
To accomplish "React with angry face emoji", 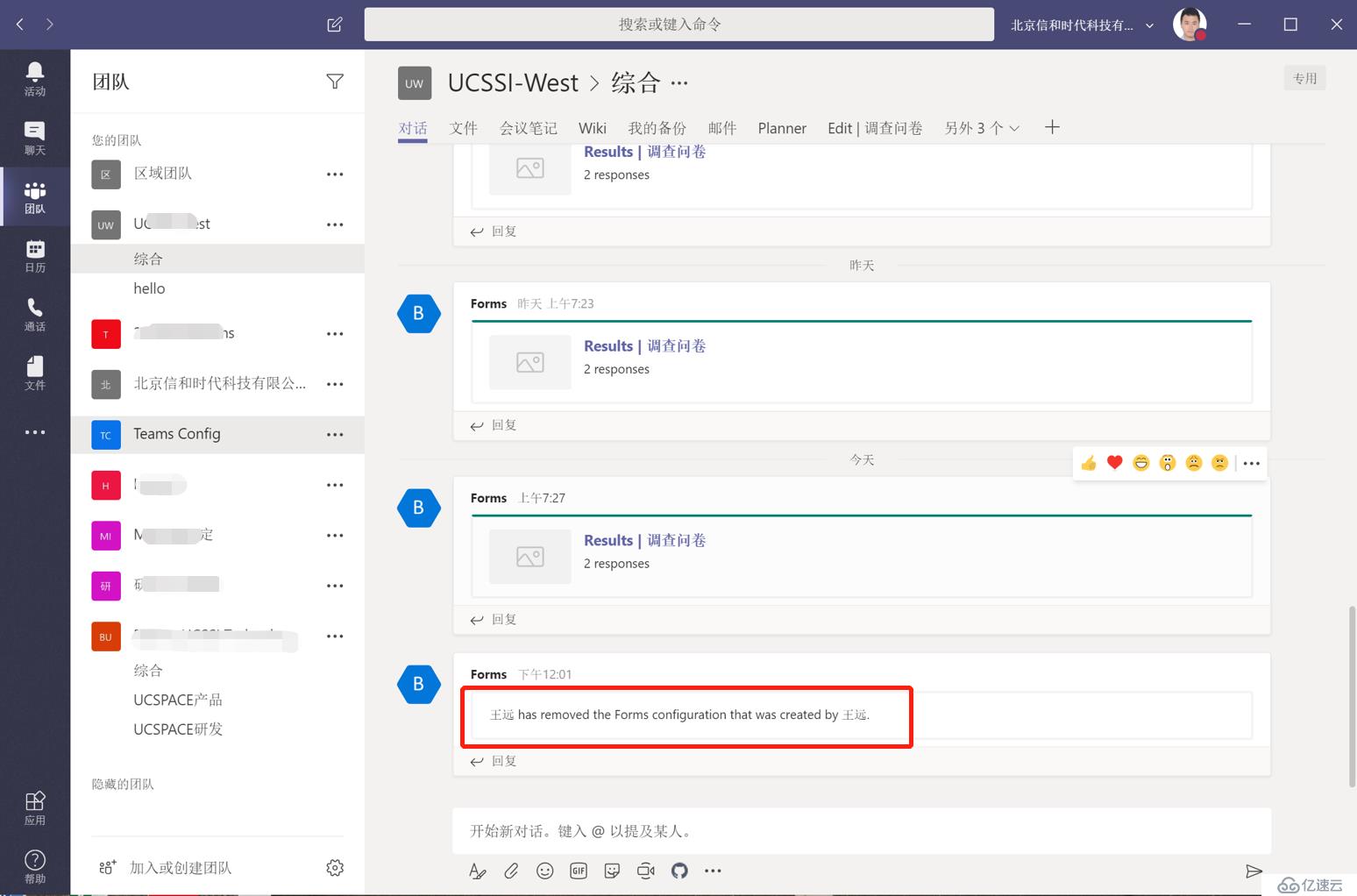I will coord(1220,463).
